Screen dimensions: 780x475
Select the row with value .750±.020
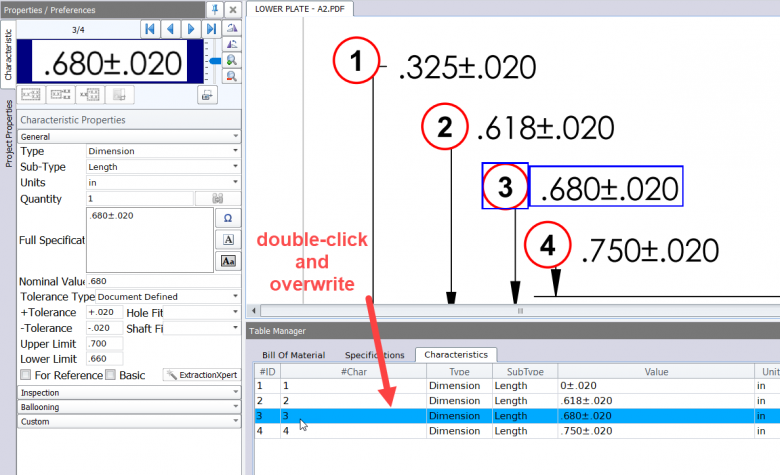click(x=517, y=431)
